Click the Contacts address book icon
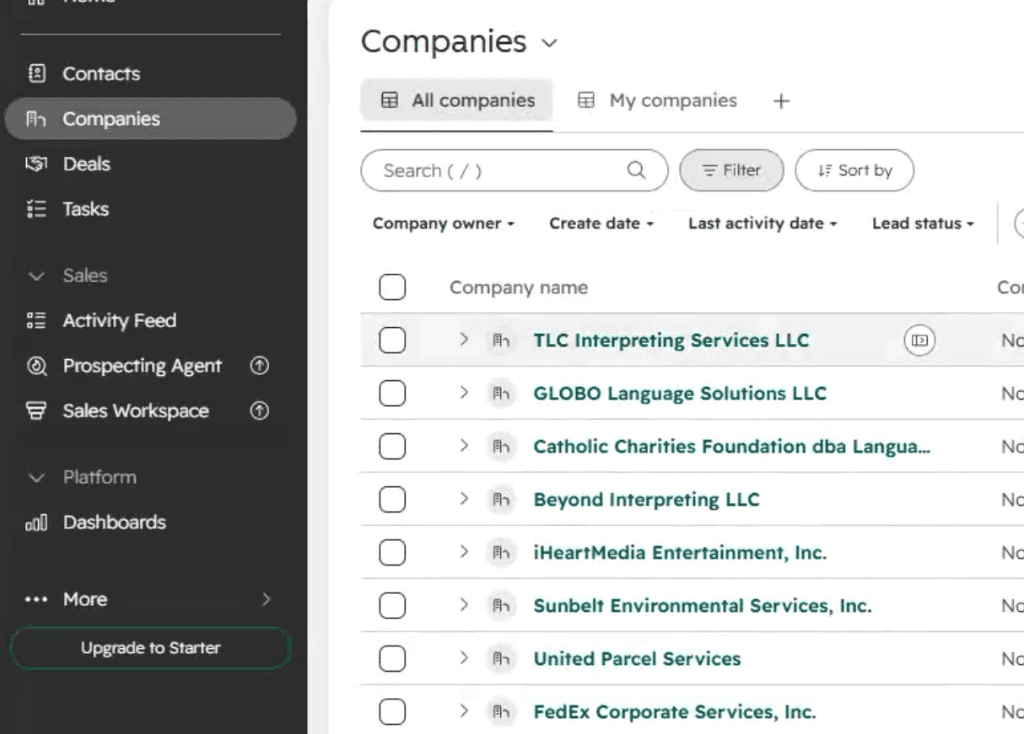This screenshot has width=1024, height=734. pyautogui.click(x=37, y=73)
